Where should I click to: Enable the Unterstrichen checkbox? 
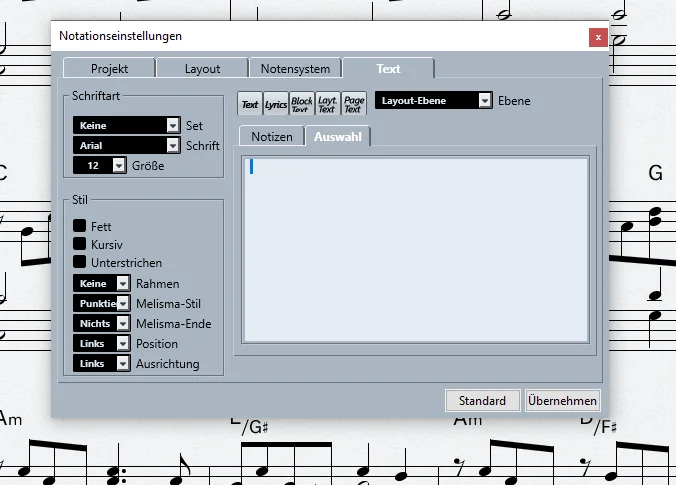[79, 262]
